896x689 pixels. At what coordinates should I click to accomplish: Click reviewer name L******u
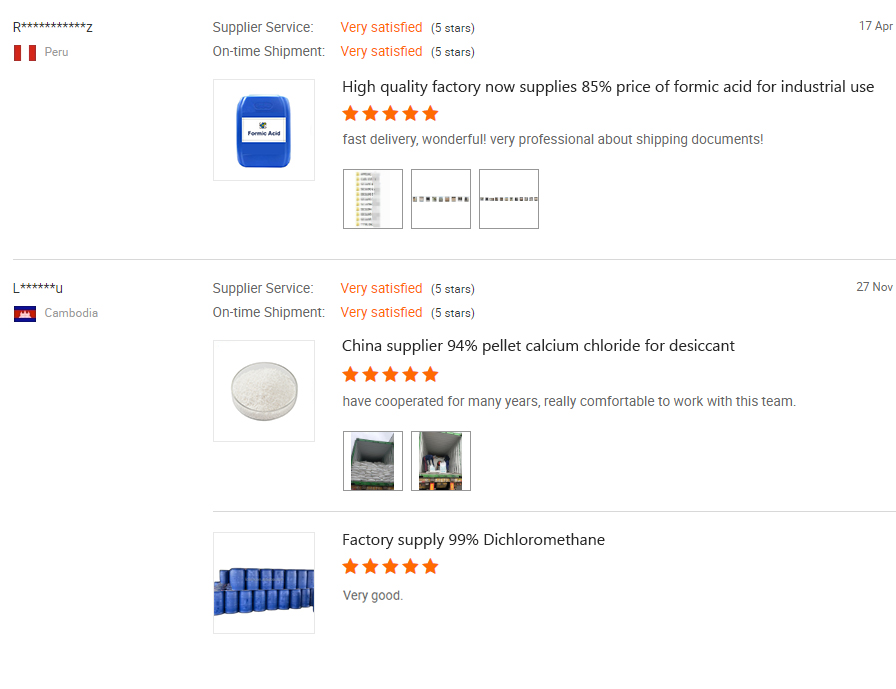[x=38, y=288]
